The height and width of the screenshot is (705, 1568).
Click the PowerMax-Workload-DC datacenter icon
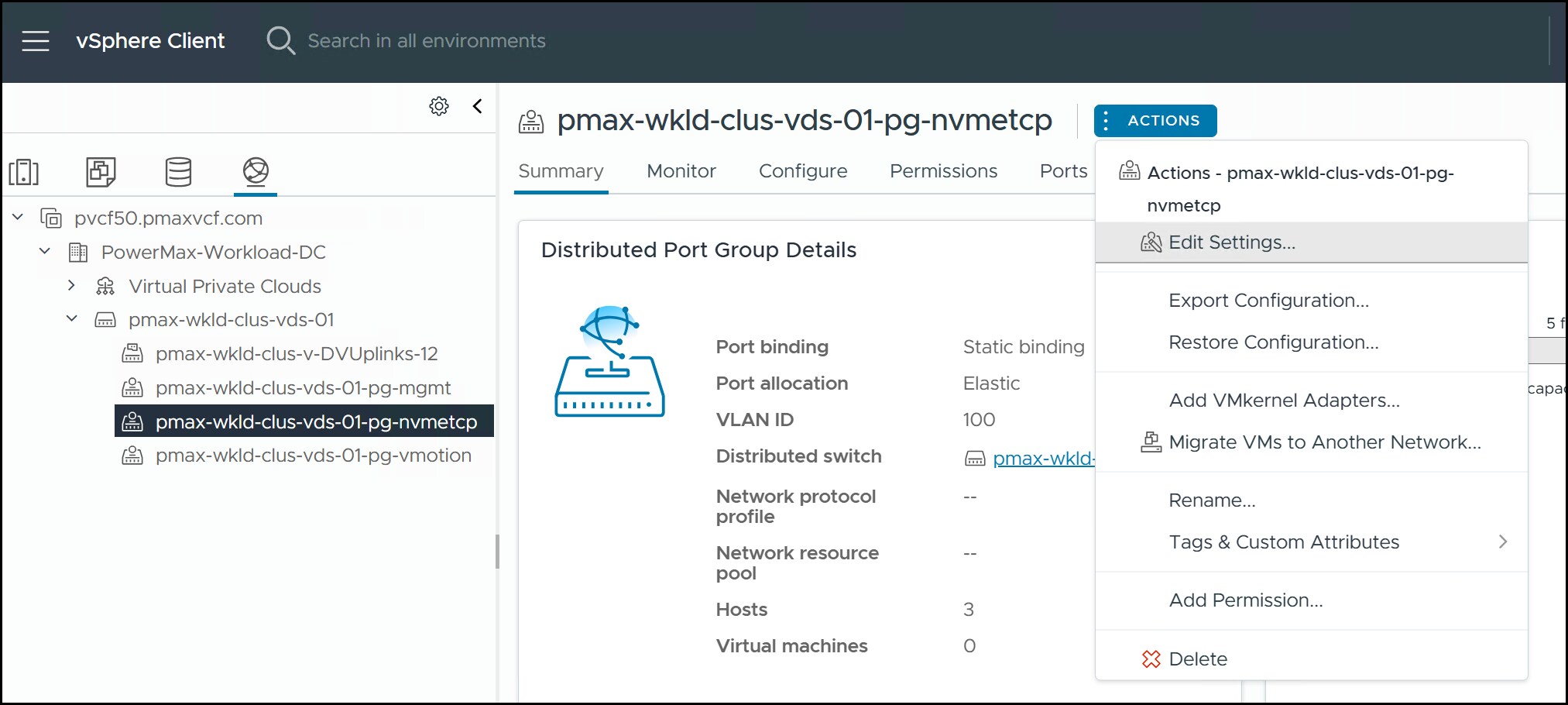coord(78,253)
